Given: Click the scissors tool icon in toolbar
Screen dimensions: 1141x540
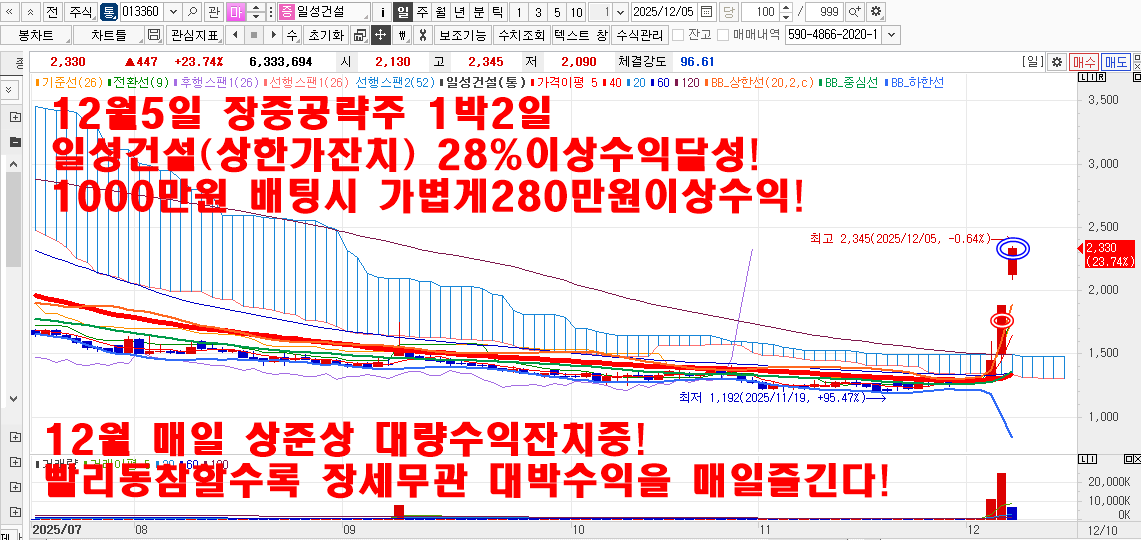Looking at the screenshot, I should coord(422,35).
